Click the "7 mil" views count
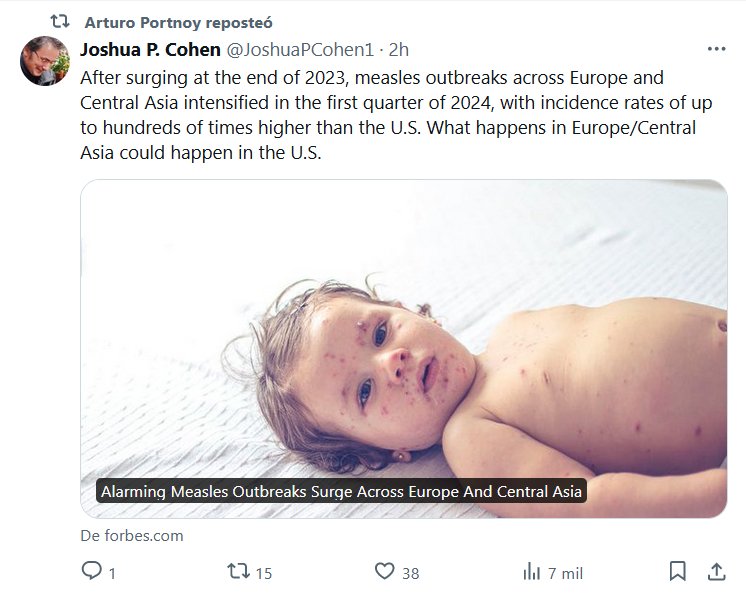Viewport: 746px width, 598px height. pos(566,573)
